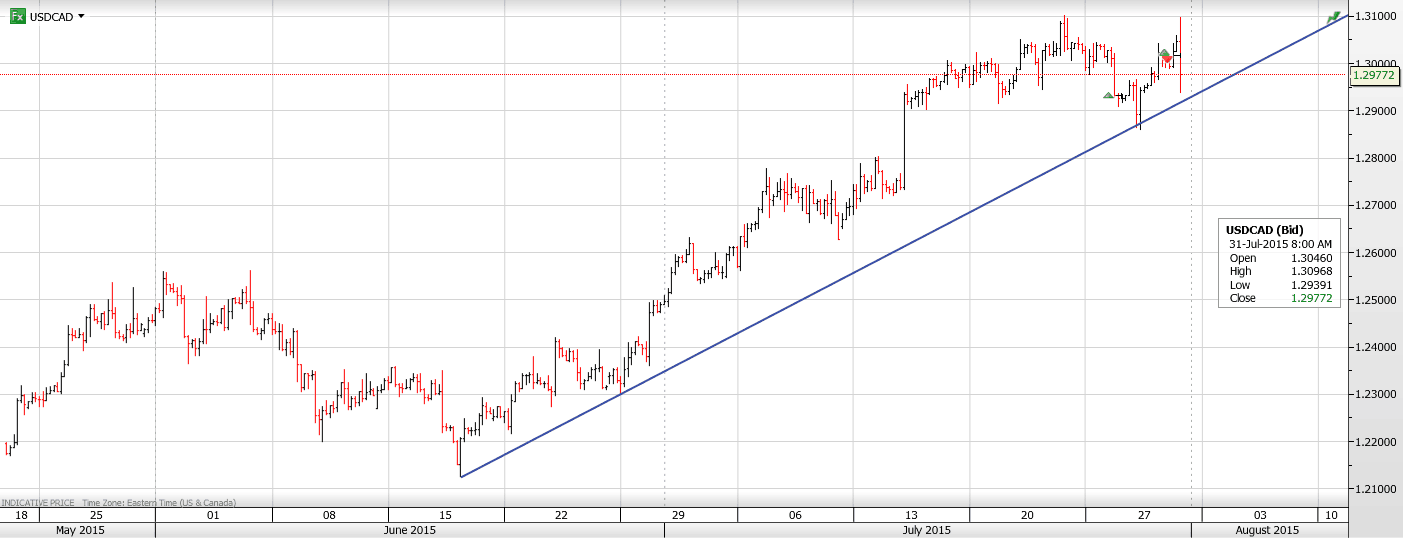Click the August 2015 month label
This screenshot has height=538, width=1403.
1268,530
